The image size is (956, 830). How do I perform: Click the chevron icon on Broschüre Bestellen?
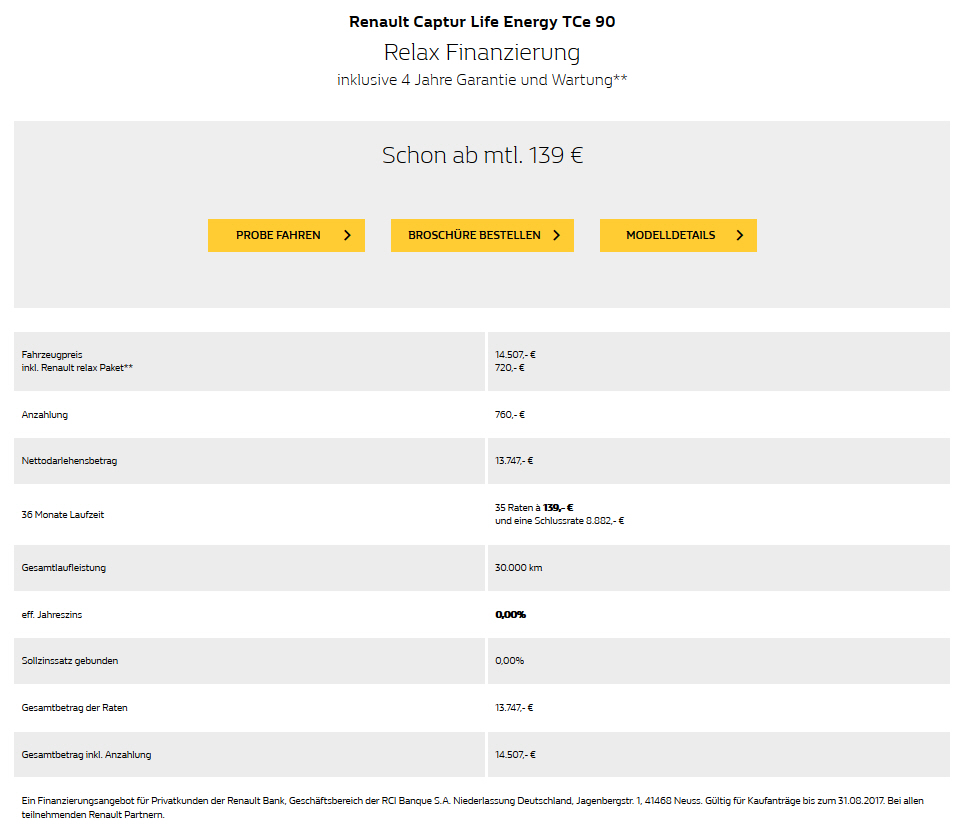556,235
